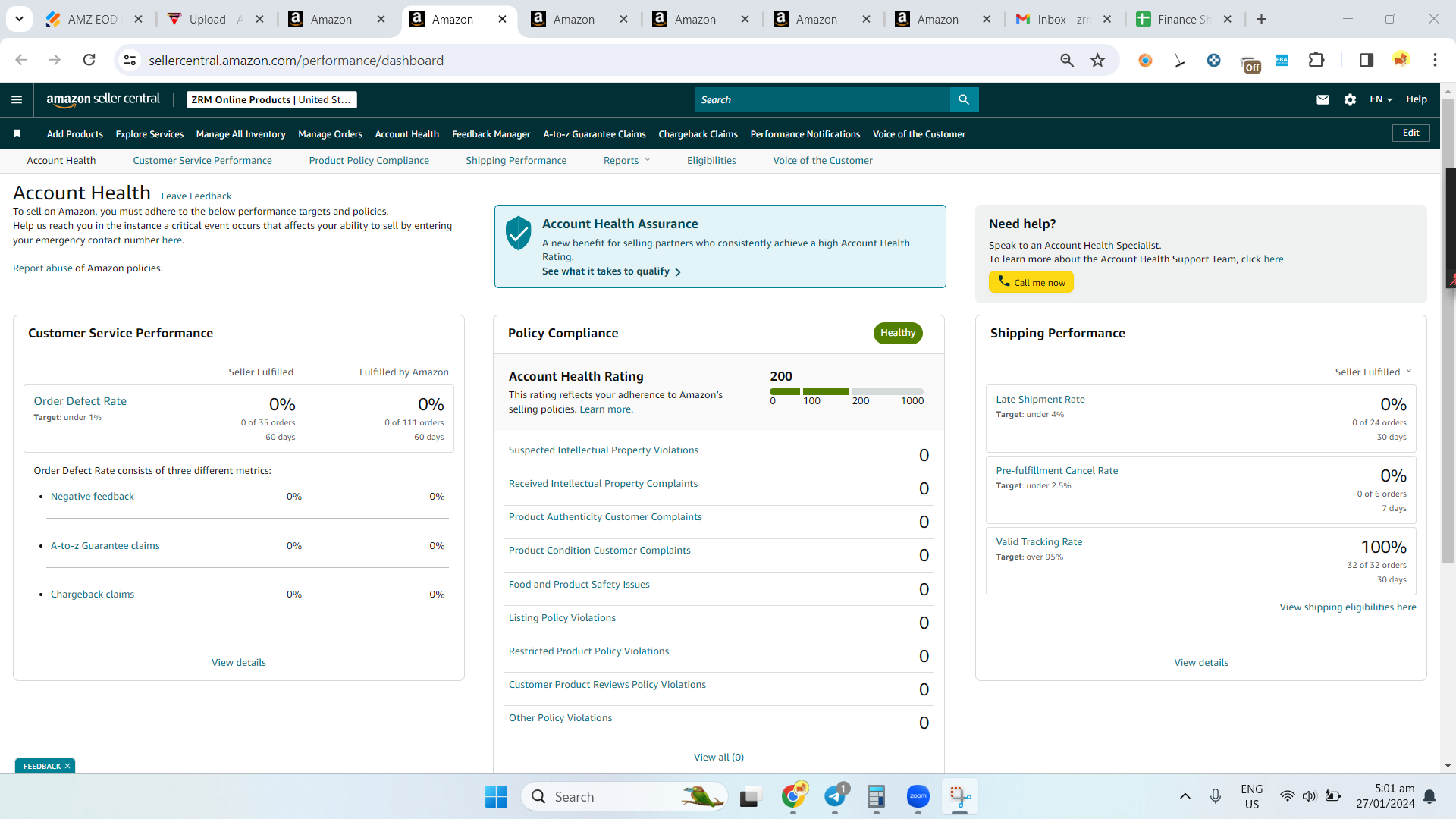This screenshot has height=819, width=1456.
Task: Click the Call me now button
Action: click(1031, 282)
